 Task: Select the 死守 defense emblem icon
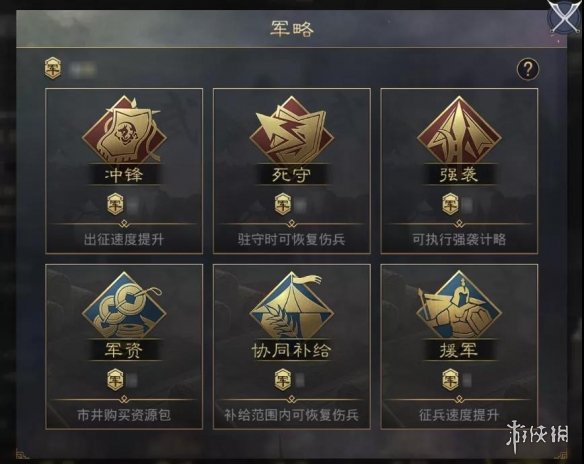pyautogui.click(x=292, y=130)
